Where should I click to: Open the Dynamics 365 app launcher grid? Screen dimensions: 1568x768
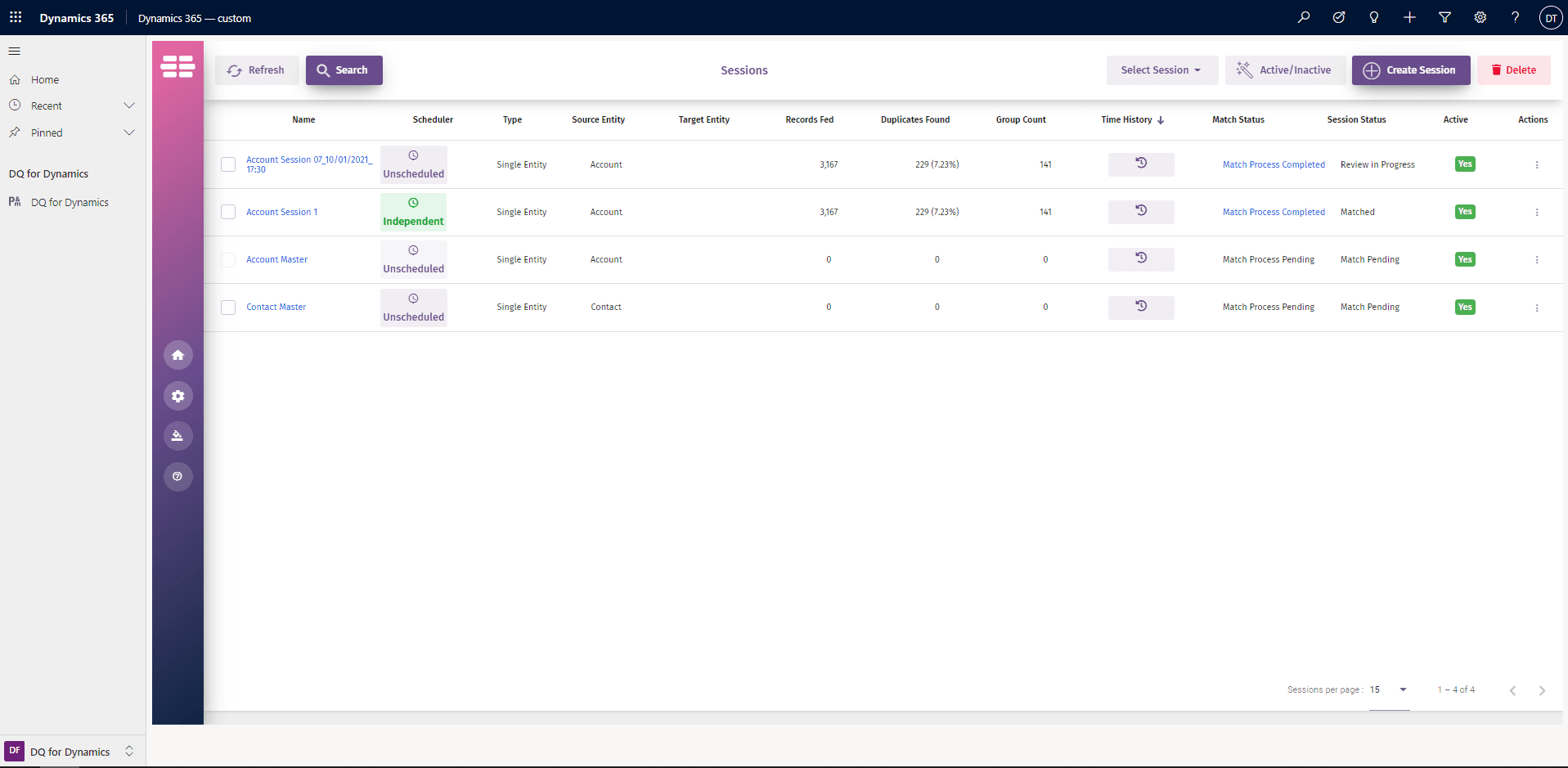16,17
